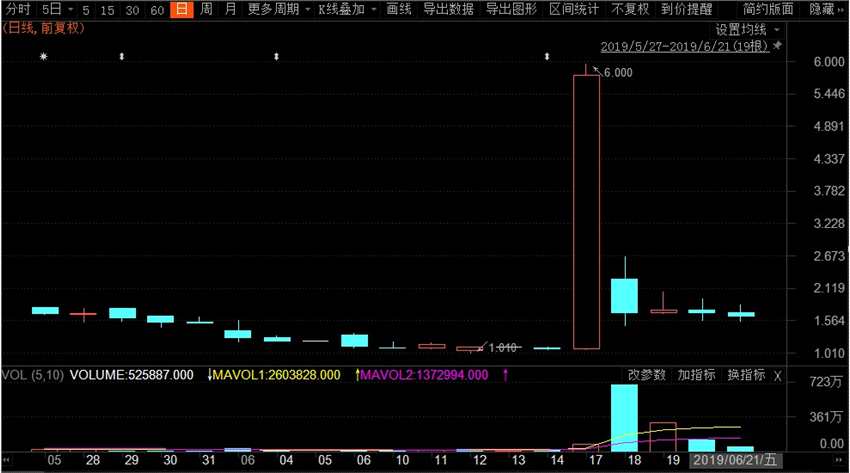Click the event marker above the 04 candle
This screenshot has height=473, width=850.
pyautogui.click(x=276, y=56)
